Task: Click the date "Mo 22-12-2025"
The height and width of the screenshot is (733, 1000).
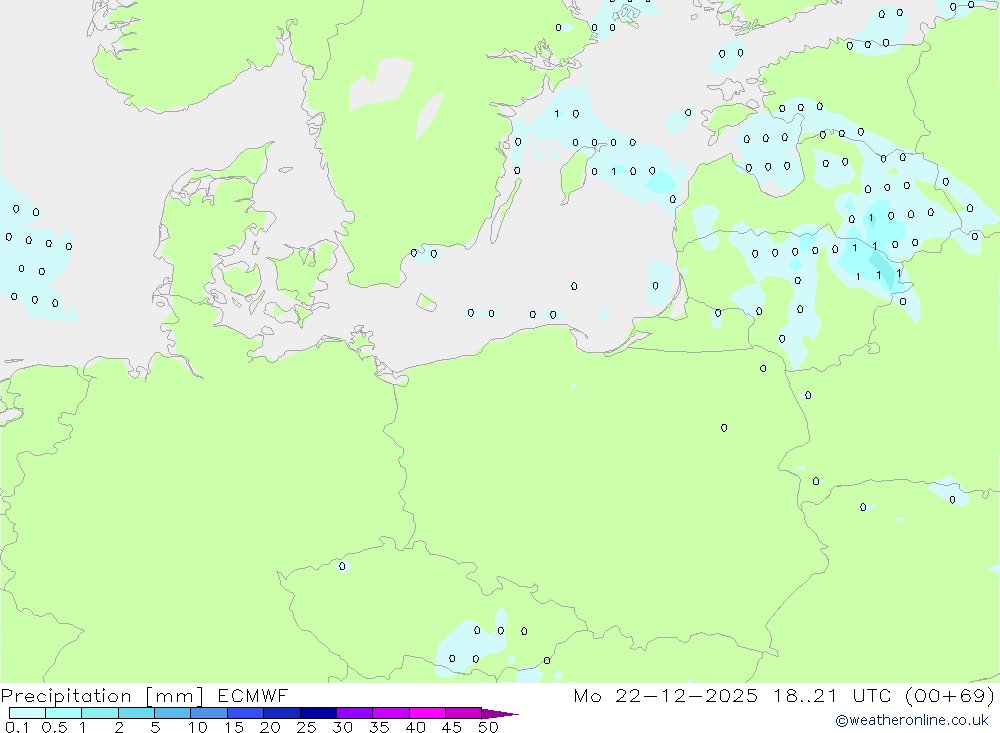Action: 666,695
